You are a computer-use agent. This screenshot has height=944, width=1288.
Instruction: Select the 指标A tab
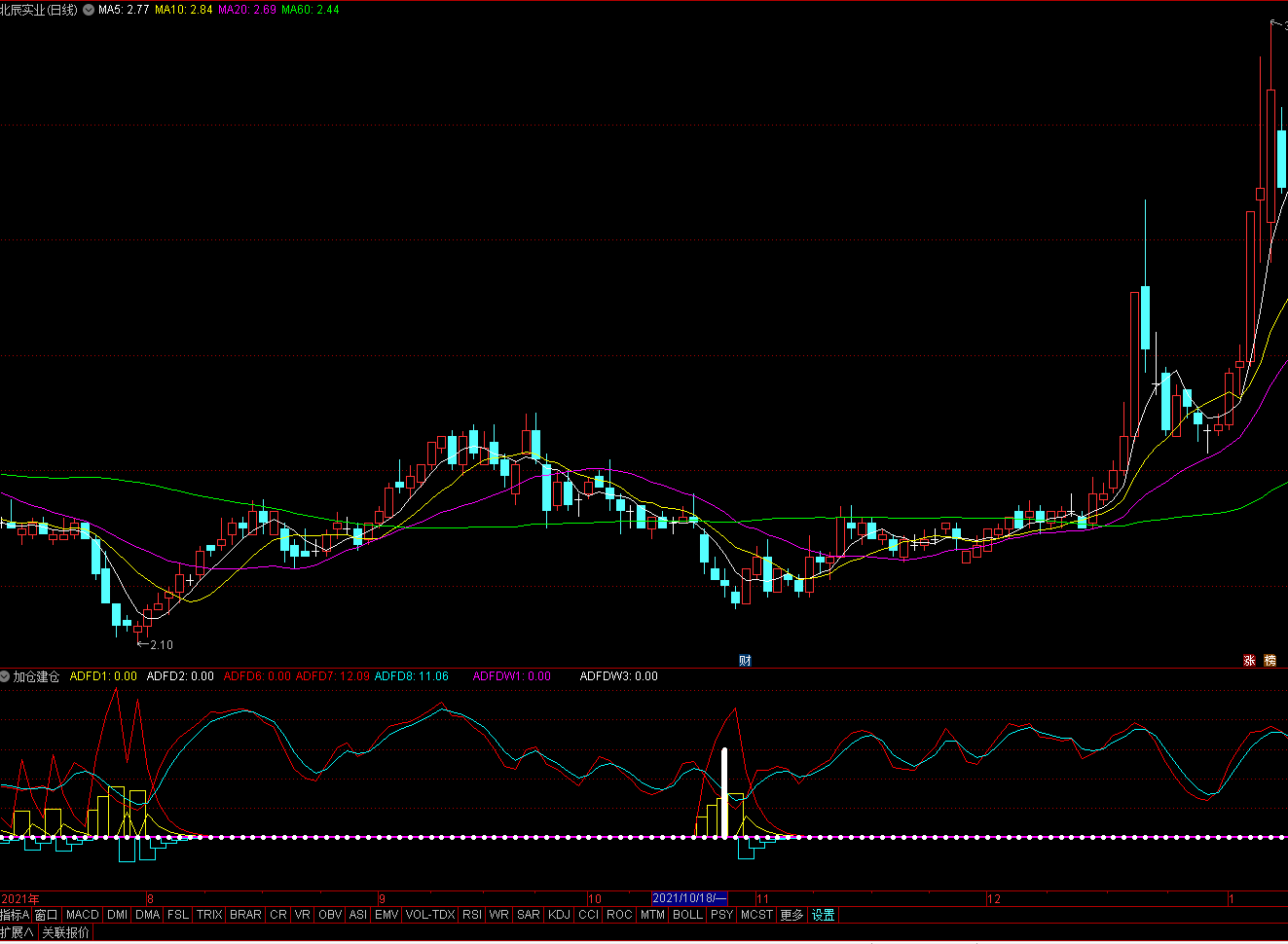click(16, 915)
